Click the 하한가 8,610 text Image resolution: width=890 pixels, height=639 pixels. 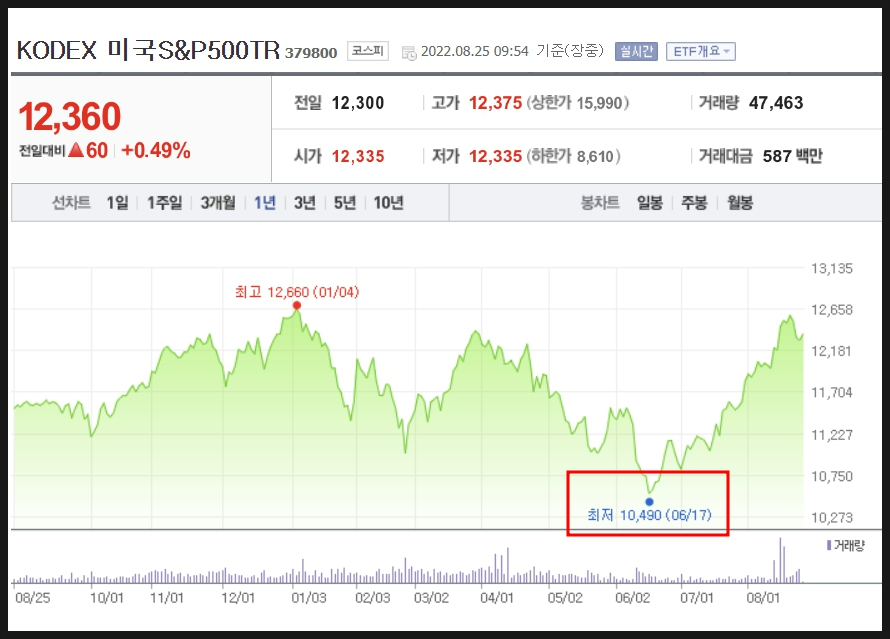pos(573,156)
